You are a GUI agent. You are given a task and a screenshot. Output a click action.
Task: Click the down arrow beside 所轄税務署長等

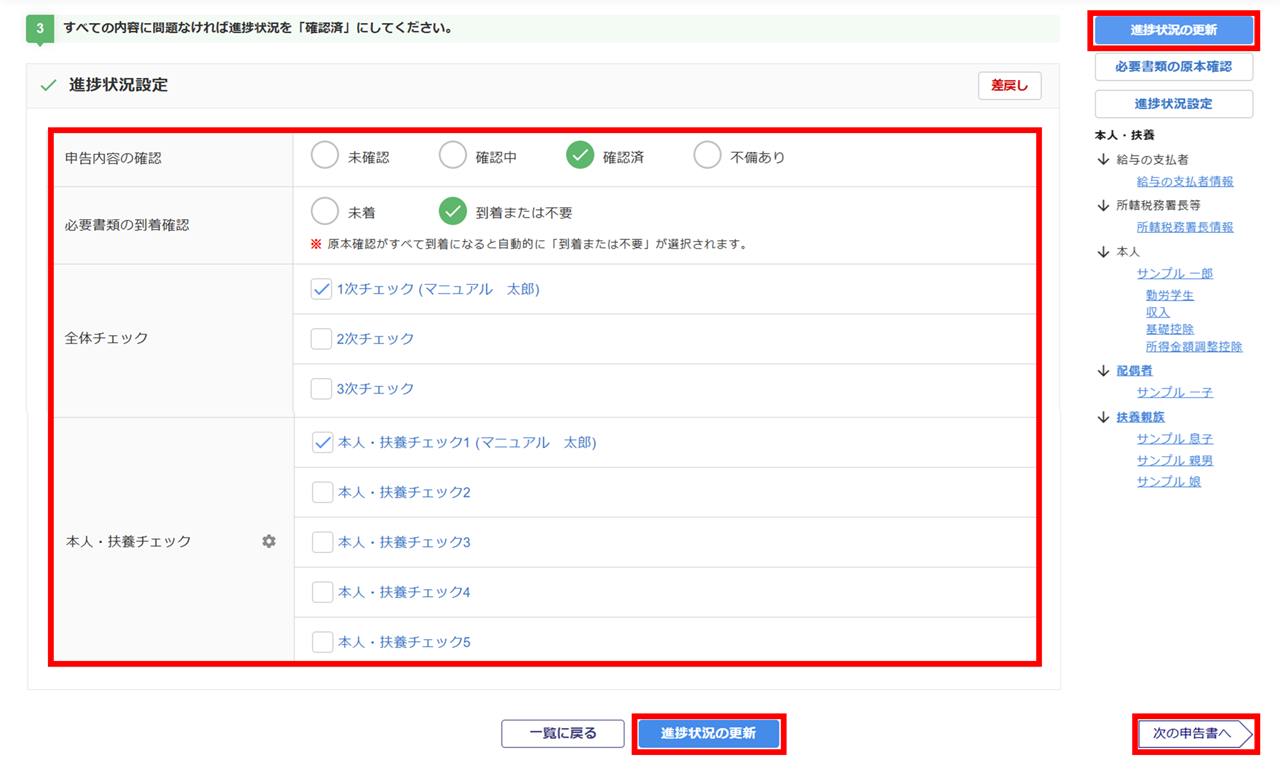coord(1103,205)
